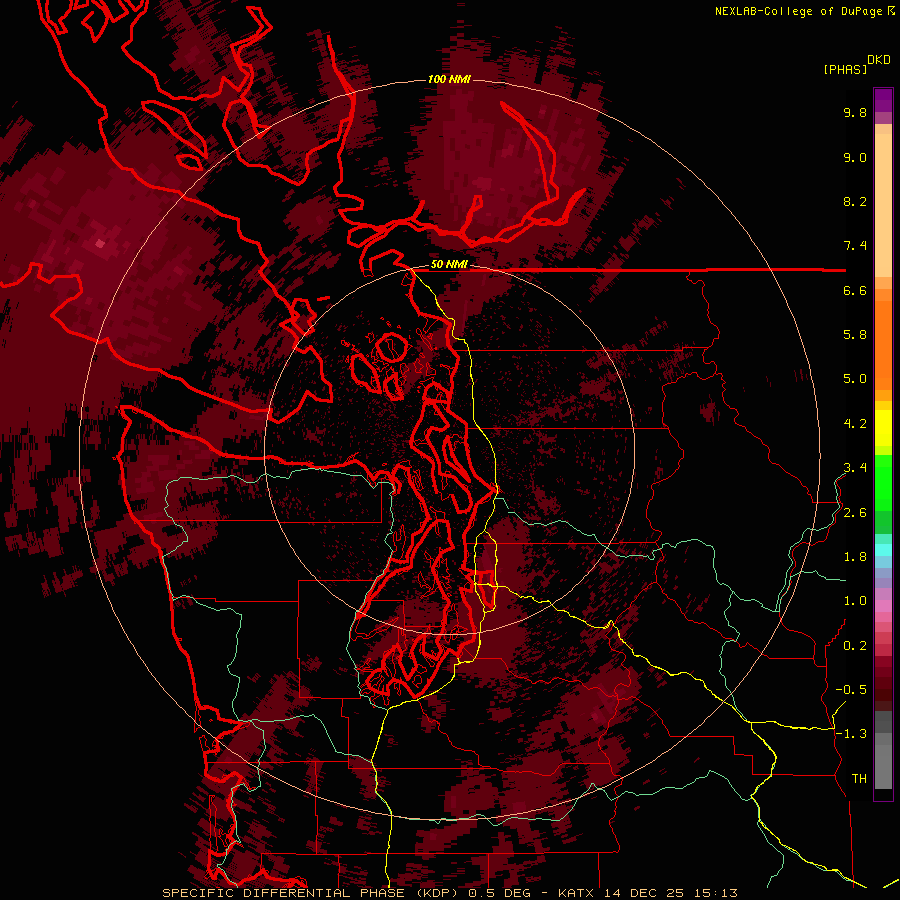Viewport: 900px width, 900px height.
Task: Click the 1.8 color scale value
Action: pyautogui.click(x=855, y=557)
